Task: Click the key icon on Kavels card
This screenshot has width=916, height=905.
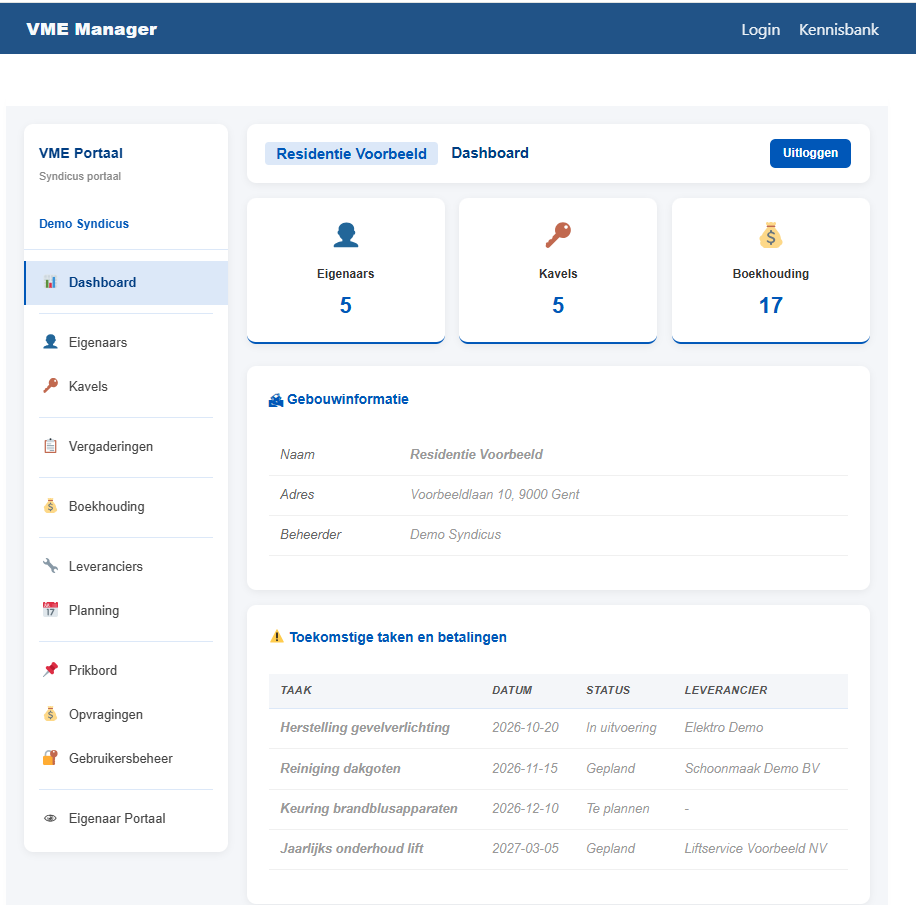Action: [558, 235]
